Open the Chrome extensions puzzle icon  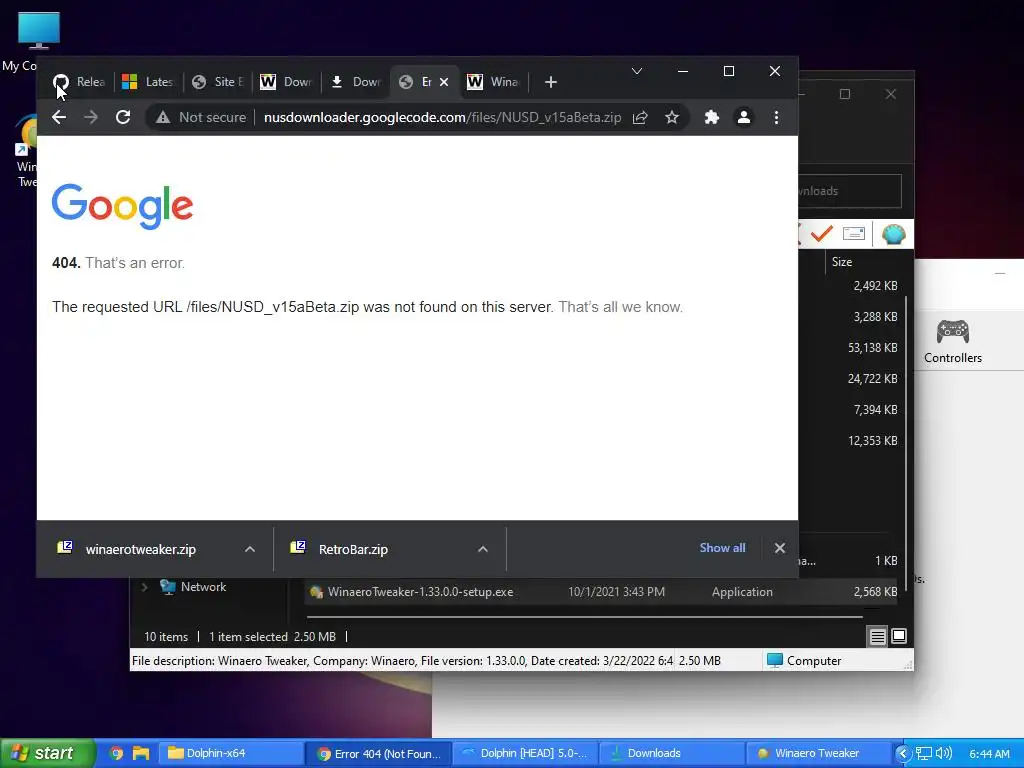pos(711,117)
